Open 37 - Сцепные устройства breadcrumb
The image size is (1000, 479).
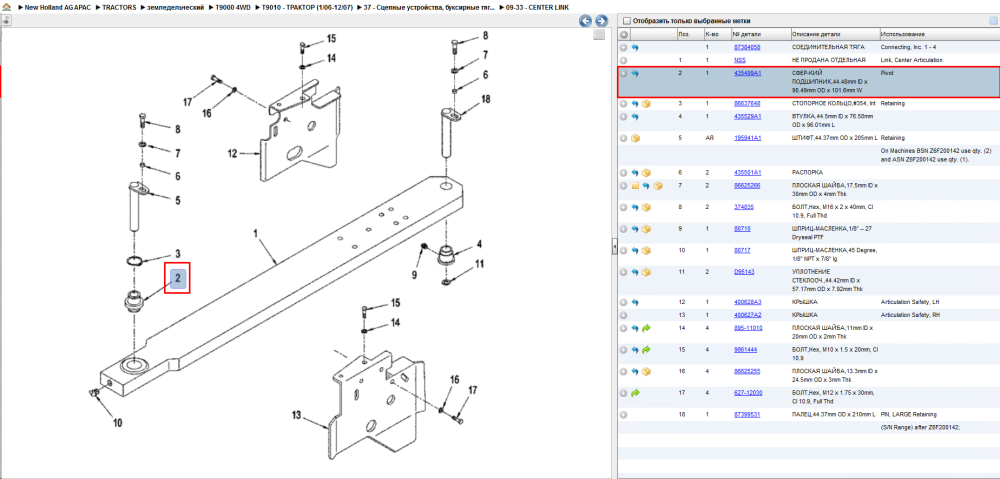[429, 6]
